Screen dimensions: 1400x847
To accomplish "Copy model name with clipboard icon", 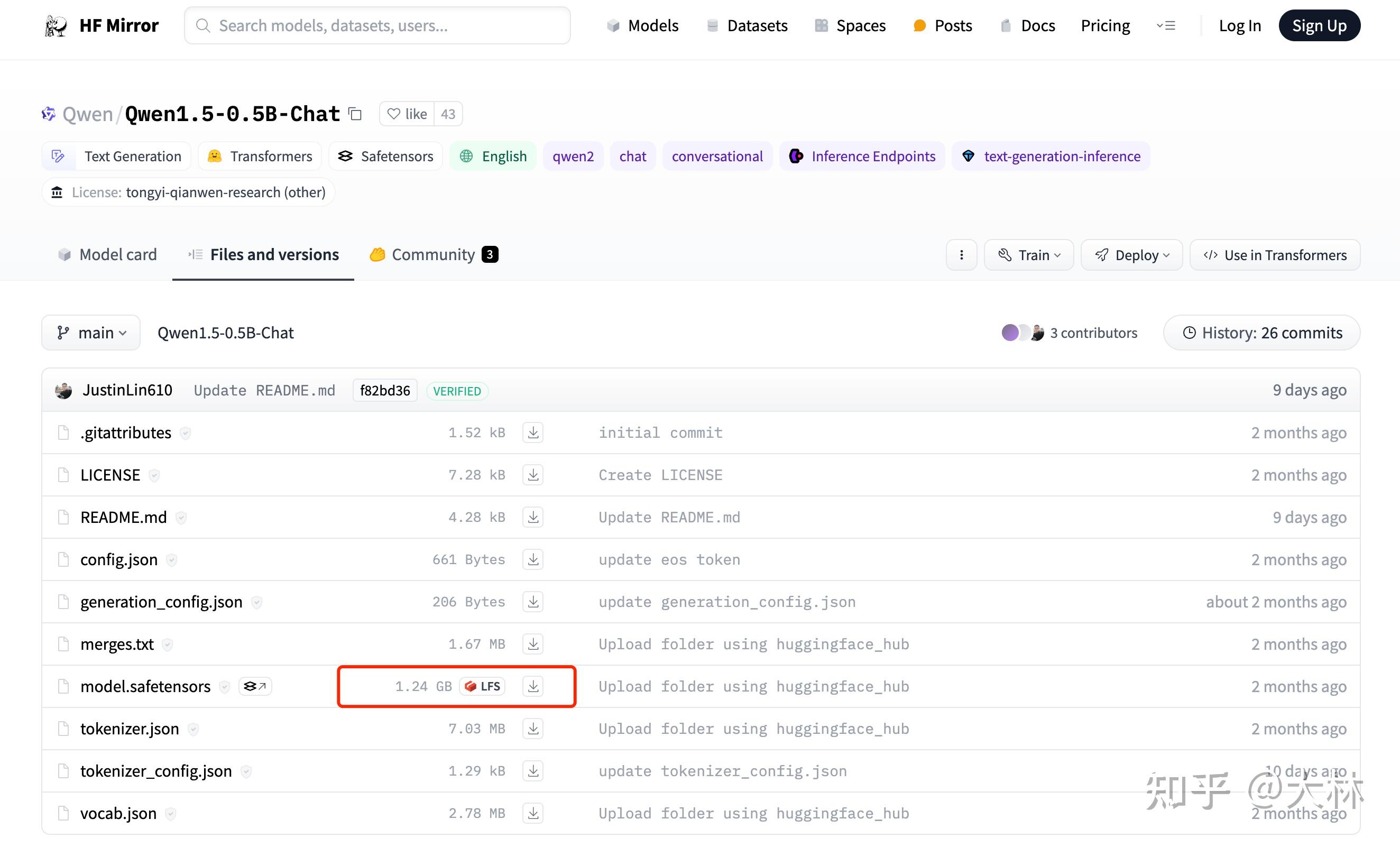I will tap(355, 114).
